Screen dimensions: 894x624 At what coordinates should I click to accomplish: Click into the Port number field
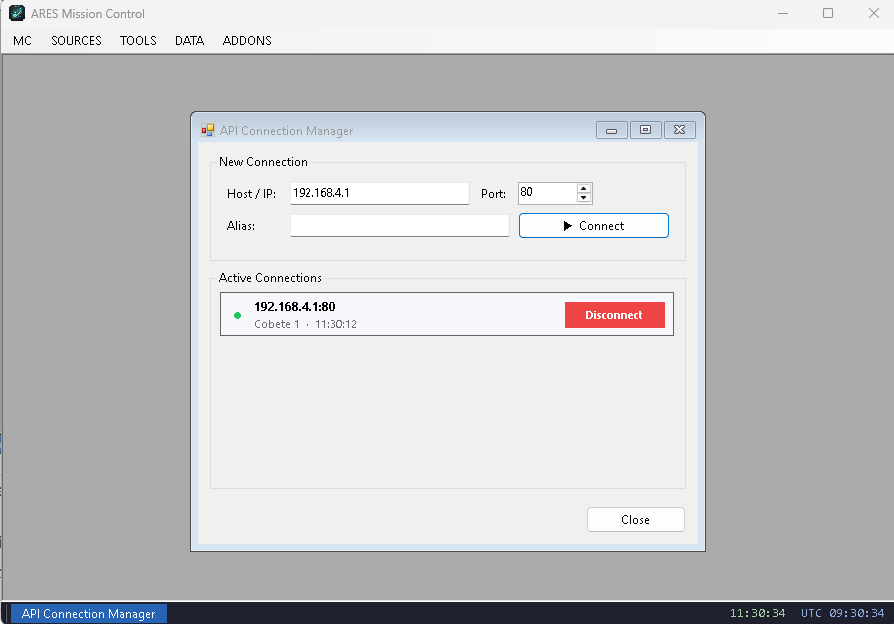547,193
